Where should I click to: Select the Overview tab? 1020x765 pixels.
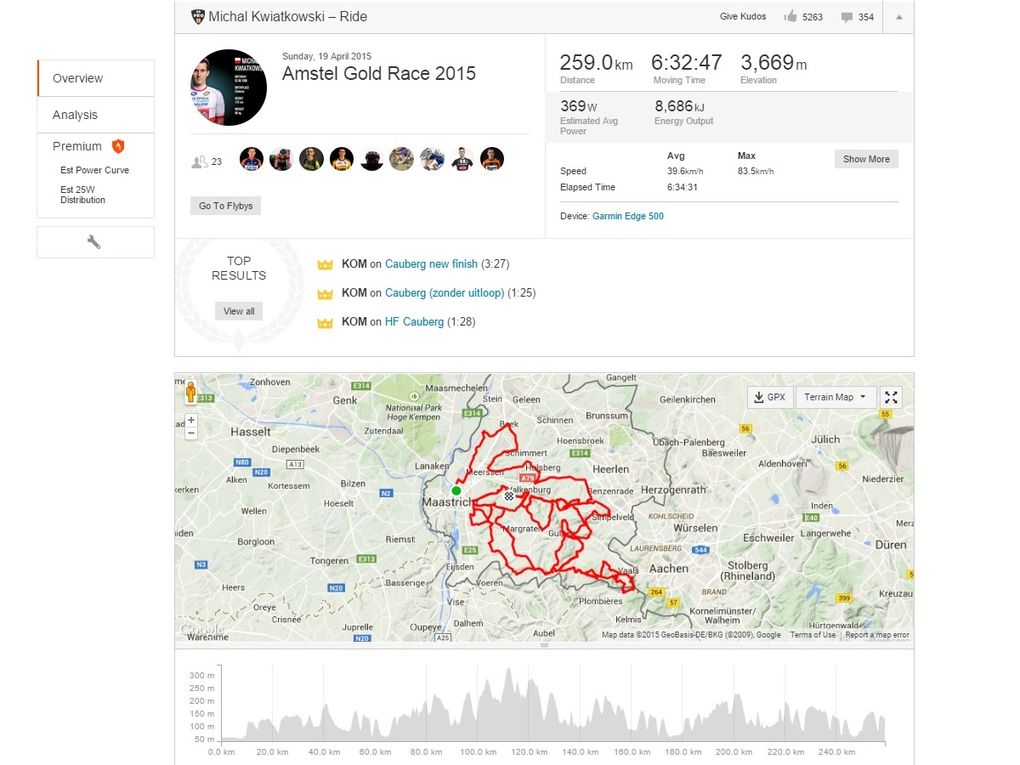[x=78, y=78]
